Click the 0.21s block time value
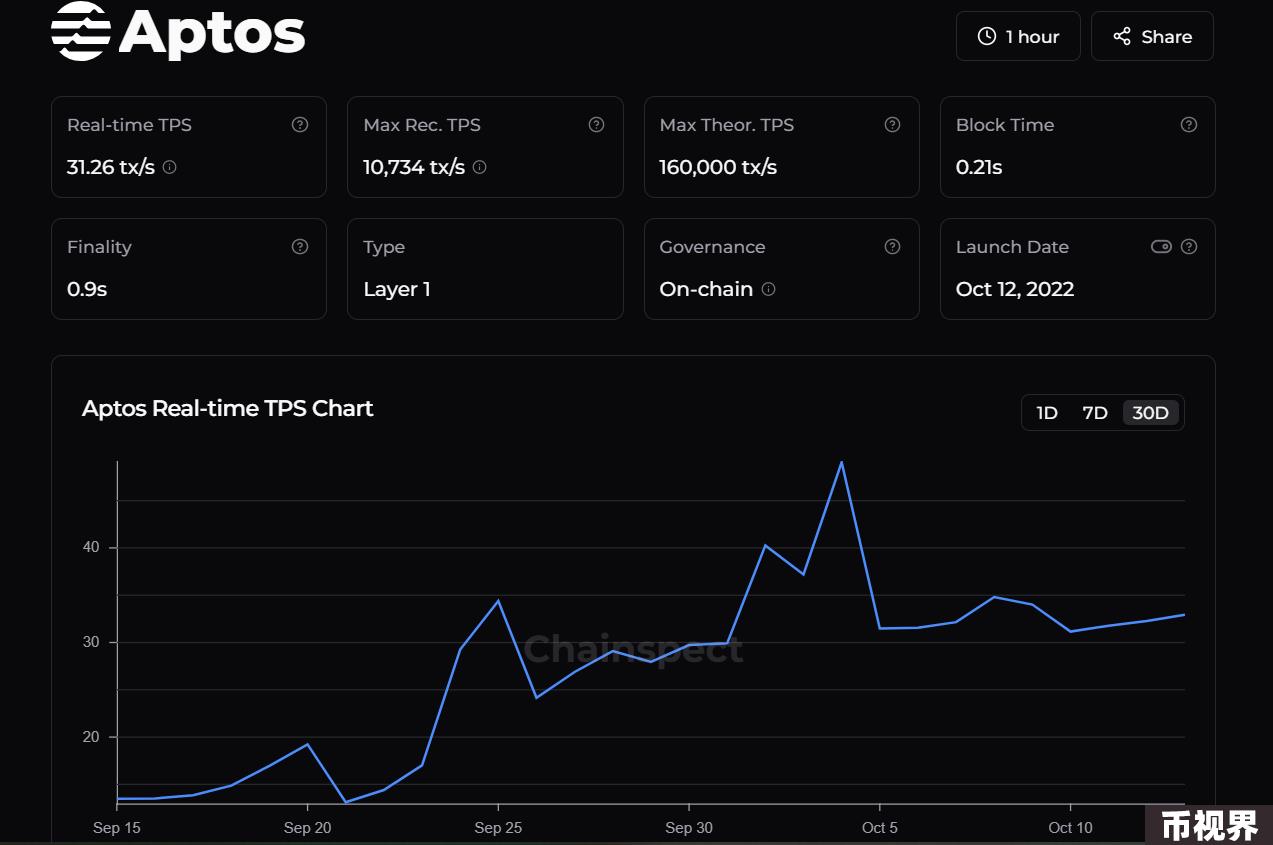The height and width of the screenshot is (845, 1273). point(979,167)
